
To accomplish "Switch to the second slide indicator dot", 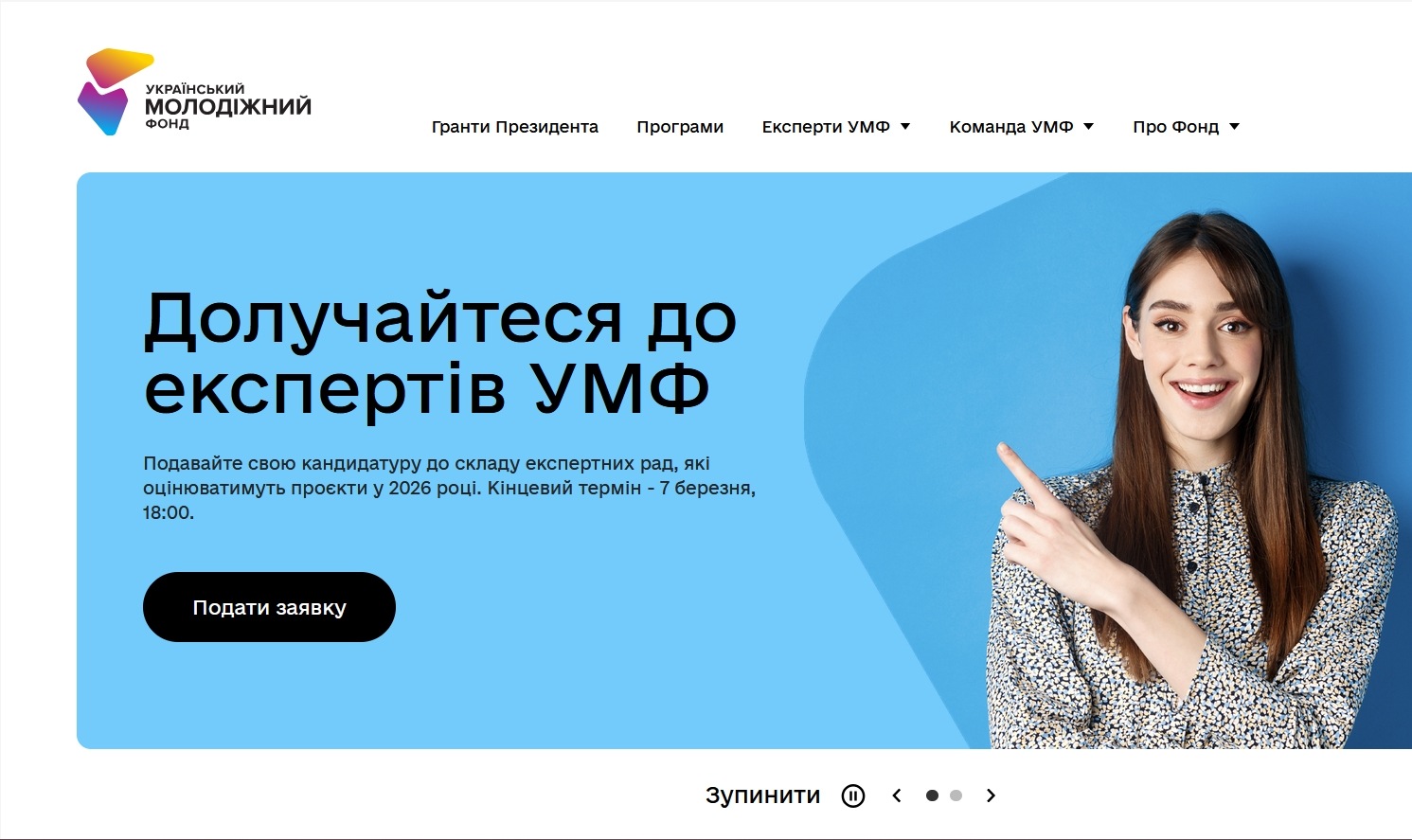I will click(x=956, y=795).
